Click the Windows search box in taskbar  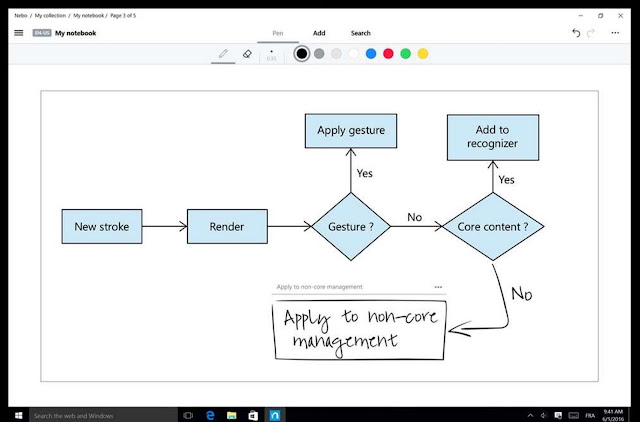click(x=103, y=415)
